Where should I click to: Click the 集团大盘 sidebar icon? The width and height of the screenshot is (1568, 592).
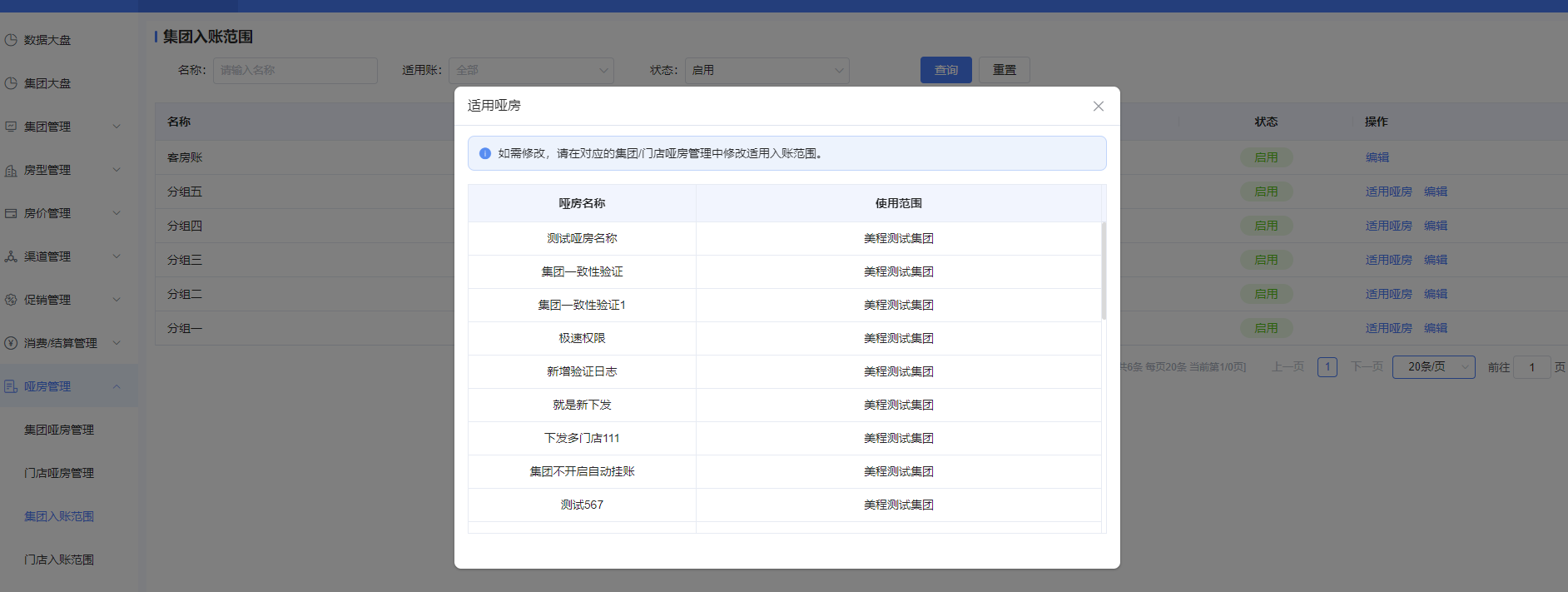11,83
